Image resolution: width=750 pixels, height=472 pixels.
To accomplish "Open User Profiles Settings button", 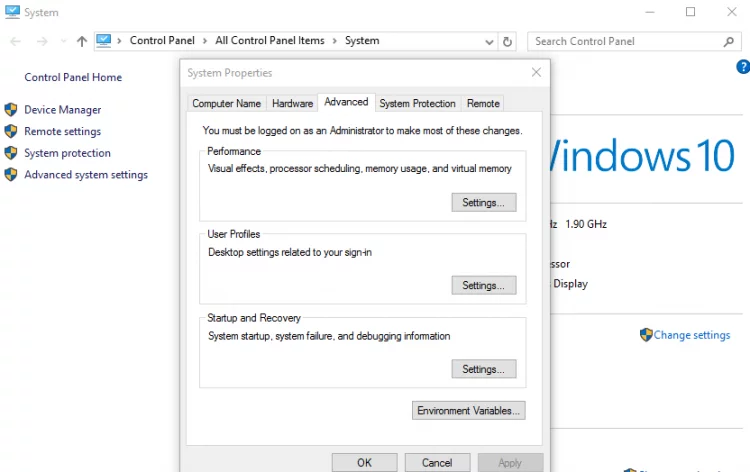I will pyautogui.click(x=484, y=285).
